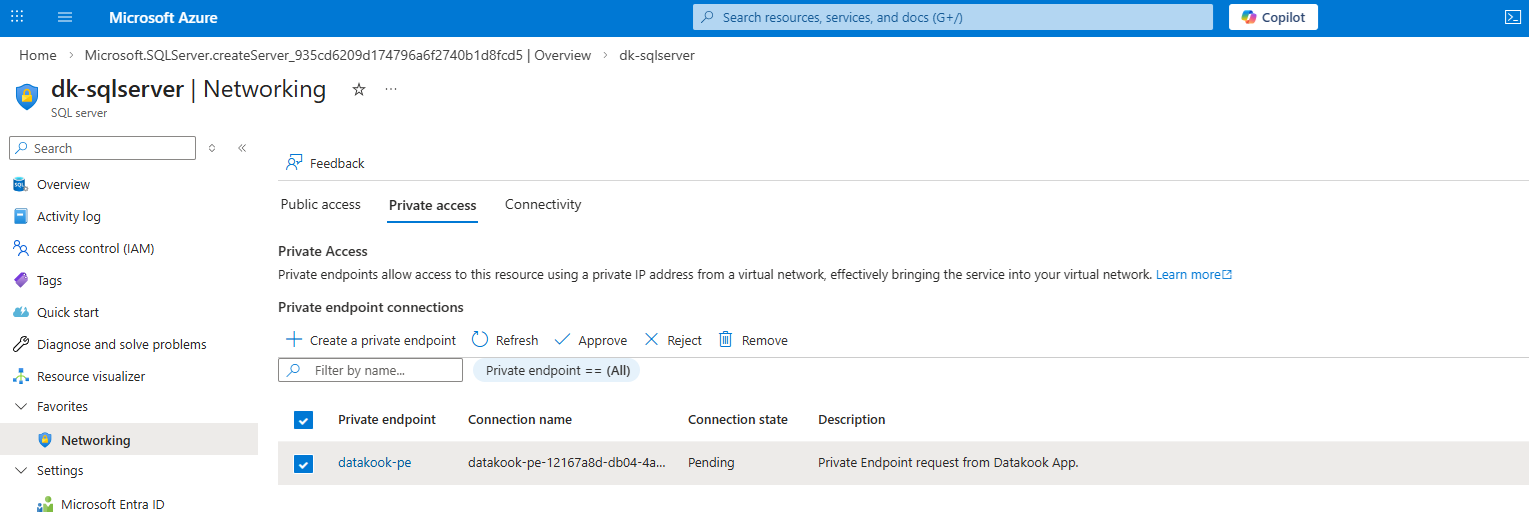Screen dimensions: 1529x527
Task: Focus the global search resources box
Action: [953, 17]
